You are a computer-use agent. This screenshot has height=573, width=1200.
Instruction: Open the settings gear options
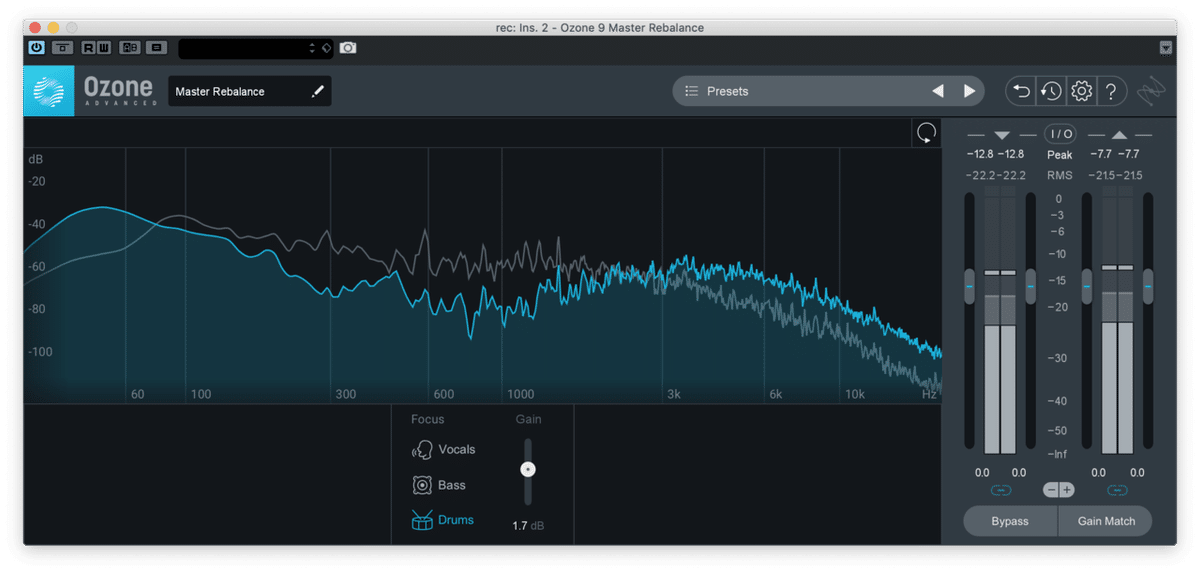[x=1081, y=91]
